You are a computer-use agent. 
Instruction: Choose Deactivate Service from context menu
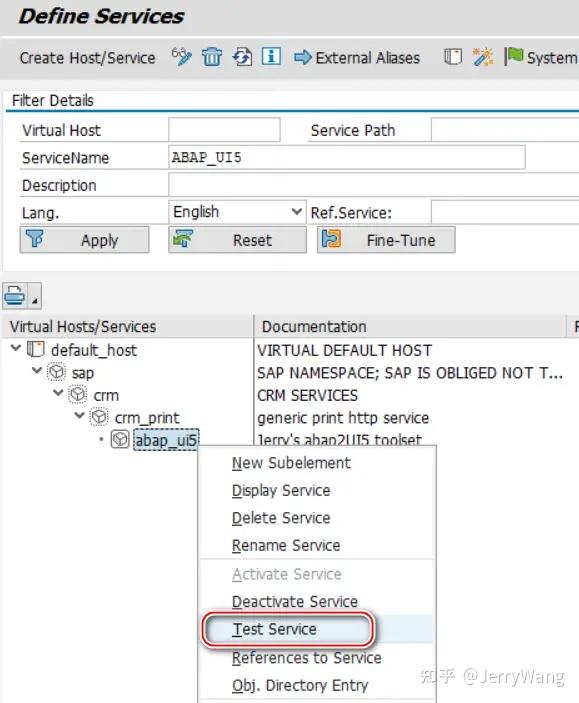coord(295,602)
